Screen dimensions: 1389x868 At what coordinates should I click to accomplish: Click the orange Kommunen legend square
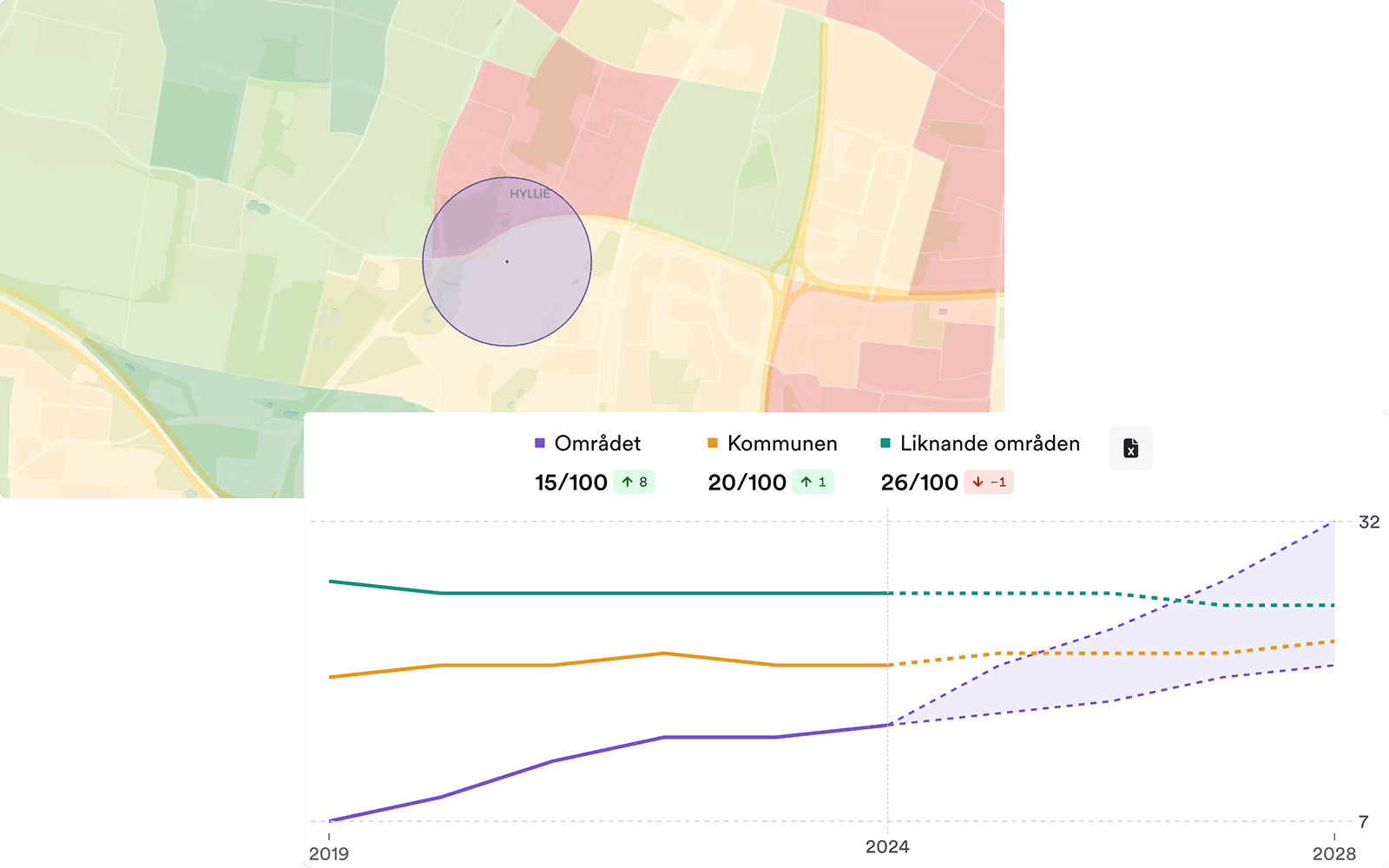point(713,444)
